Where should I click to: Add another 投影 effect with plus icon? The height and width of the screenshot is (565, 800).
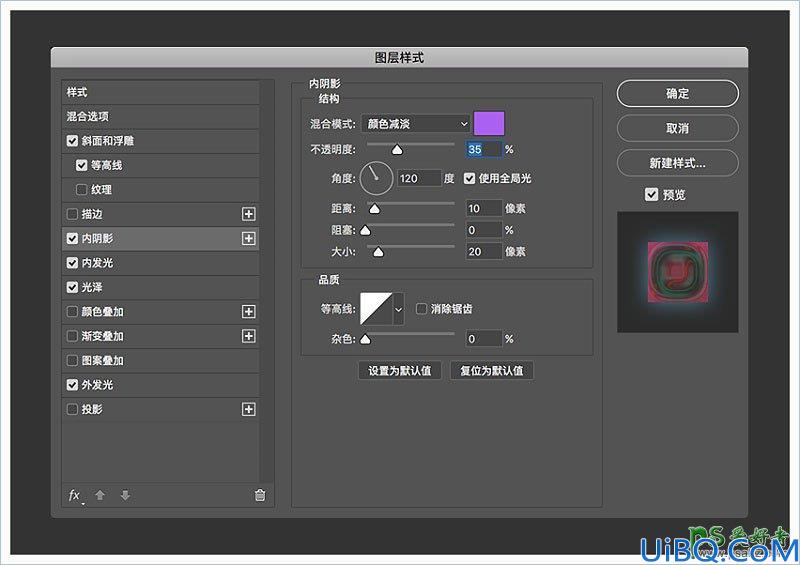248,409
